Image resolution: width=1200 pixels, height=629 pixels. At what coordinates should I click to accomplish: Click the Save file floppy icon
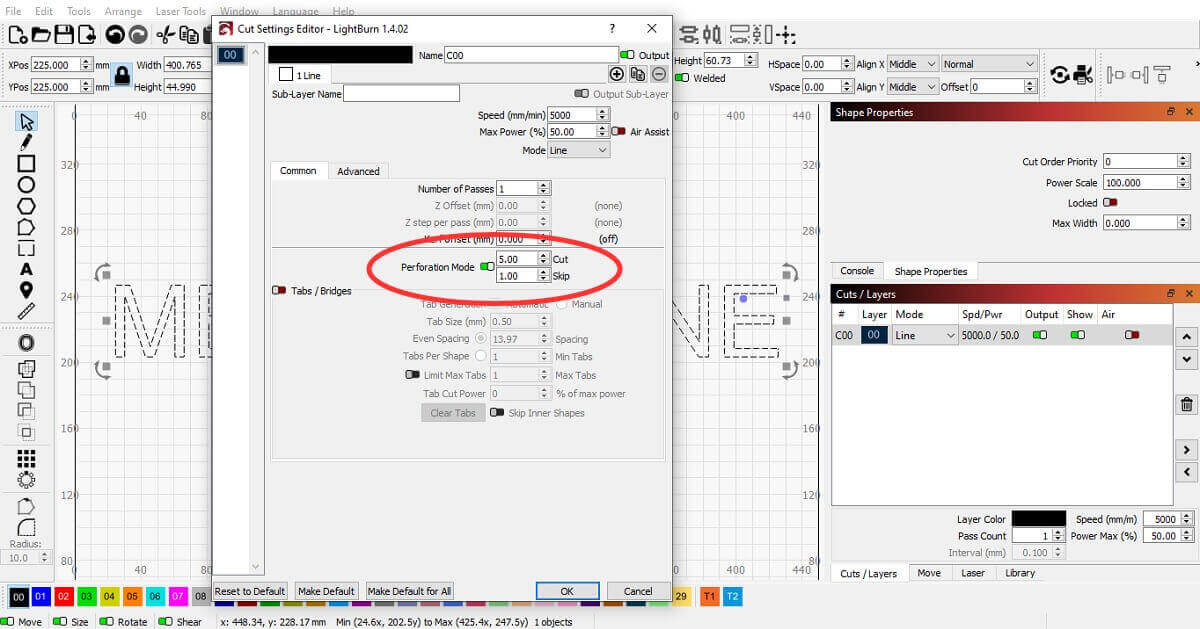tap(63, 35)
